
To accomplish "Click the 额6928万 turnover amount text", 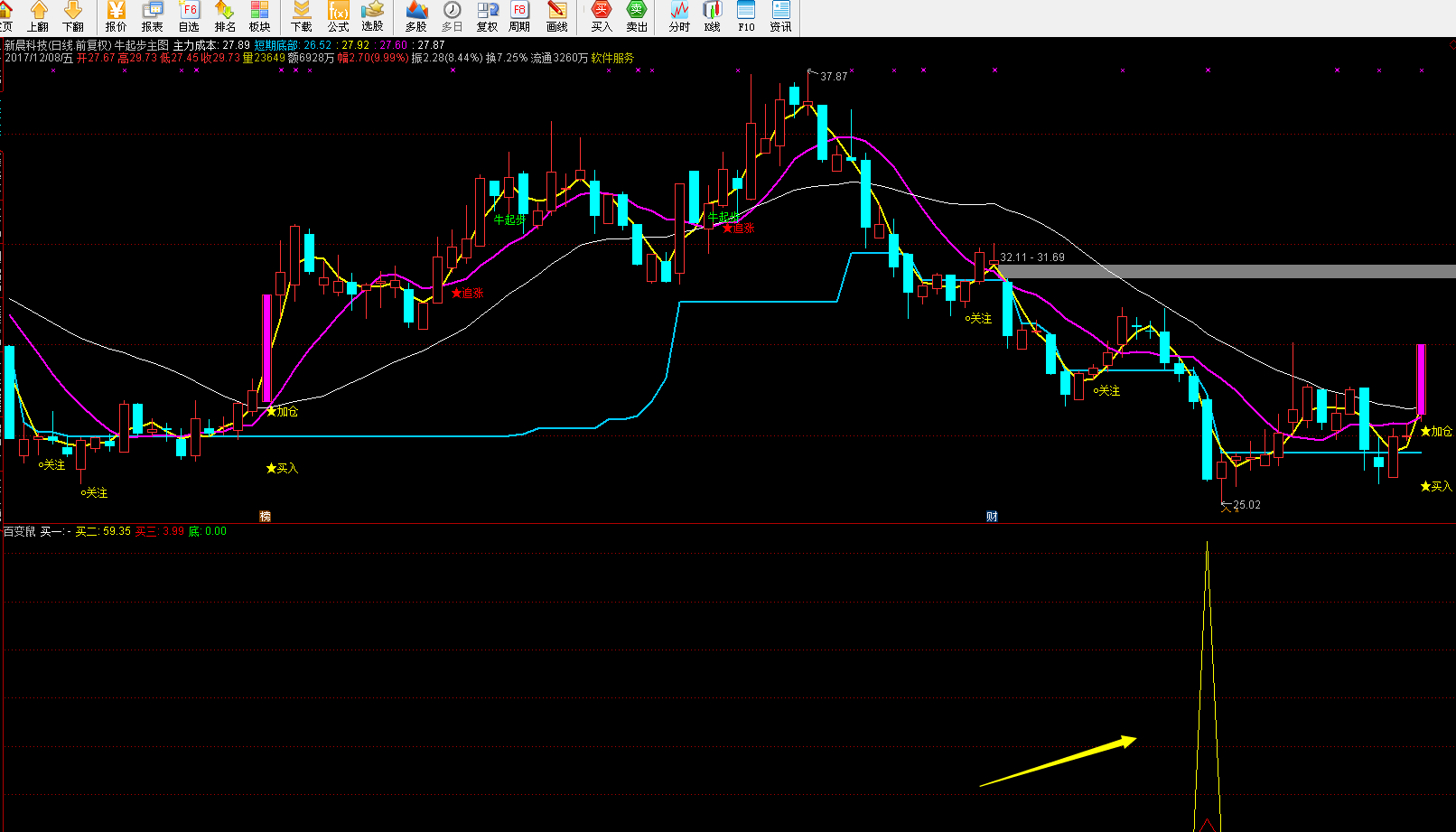I will coord(311,58).
